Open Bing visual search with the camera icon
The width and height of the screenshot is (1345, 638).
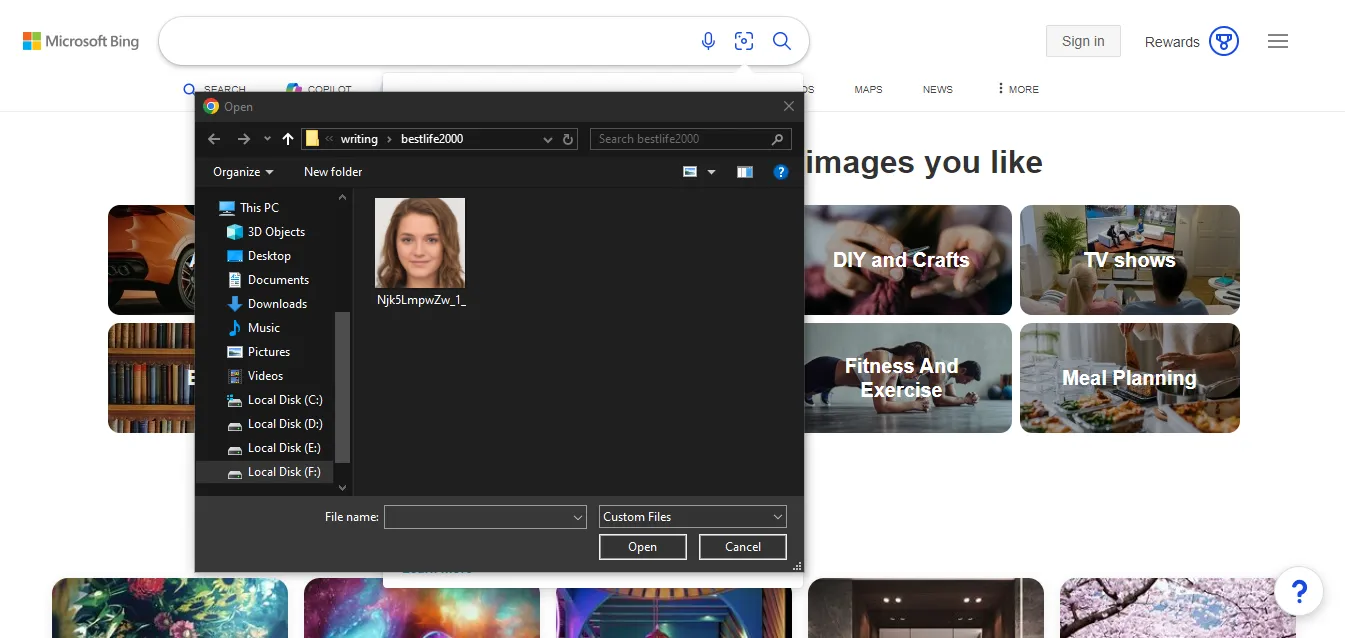click(x=744, y=41)
